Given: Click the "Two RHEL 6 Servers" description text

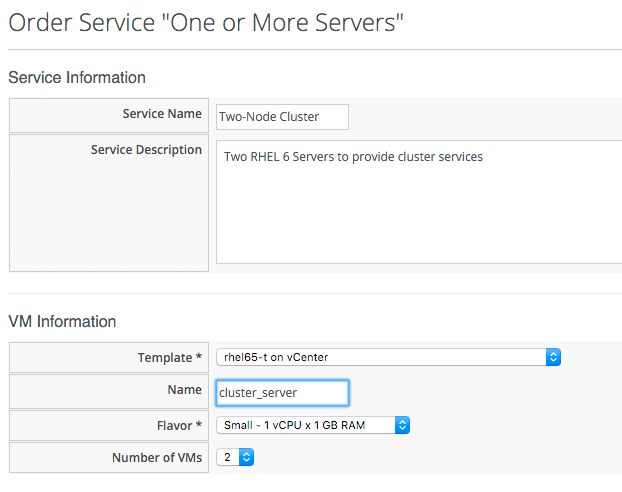Looking at the screenshot, I should [x=353, y=157].
